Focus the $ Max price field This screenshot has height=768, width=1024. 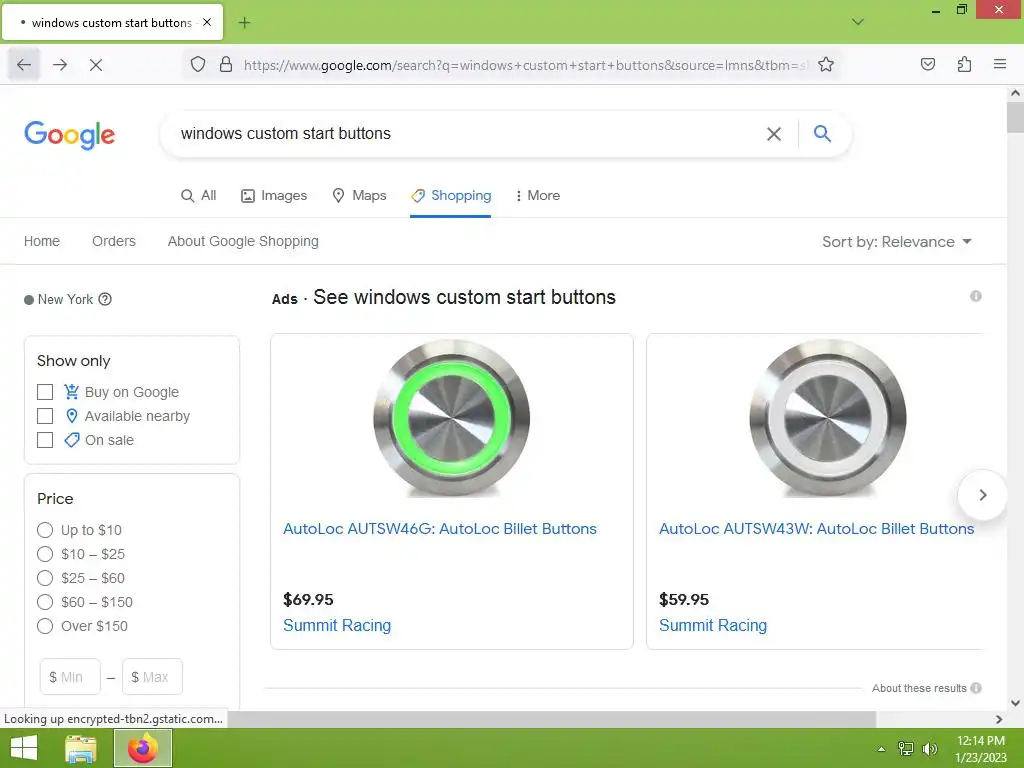(152, 677)
